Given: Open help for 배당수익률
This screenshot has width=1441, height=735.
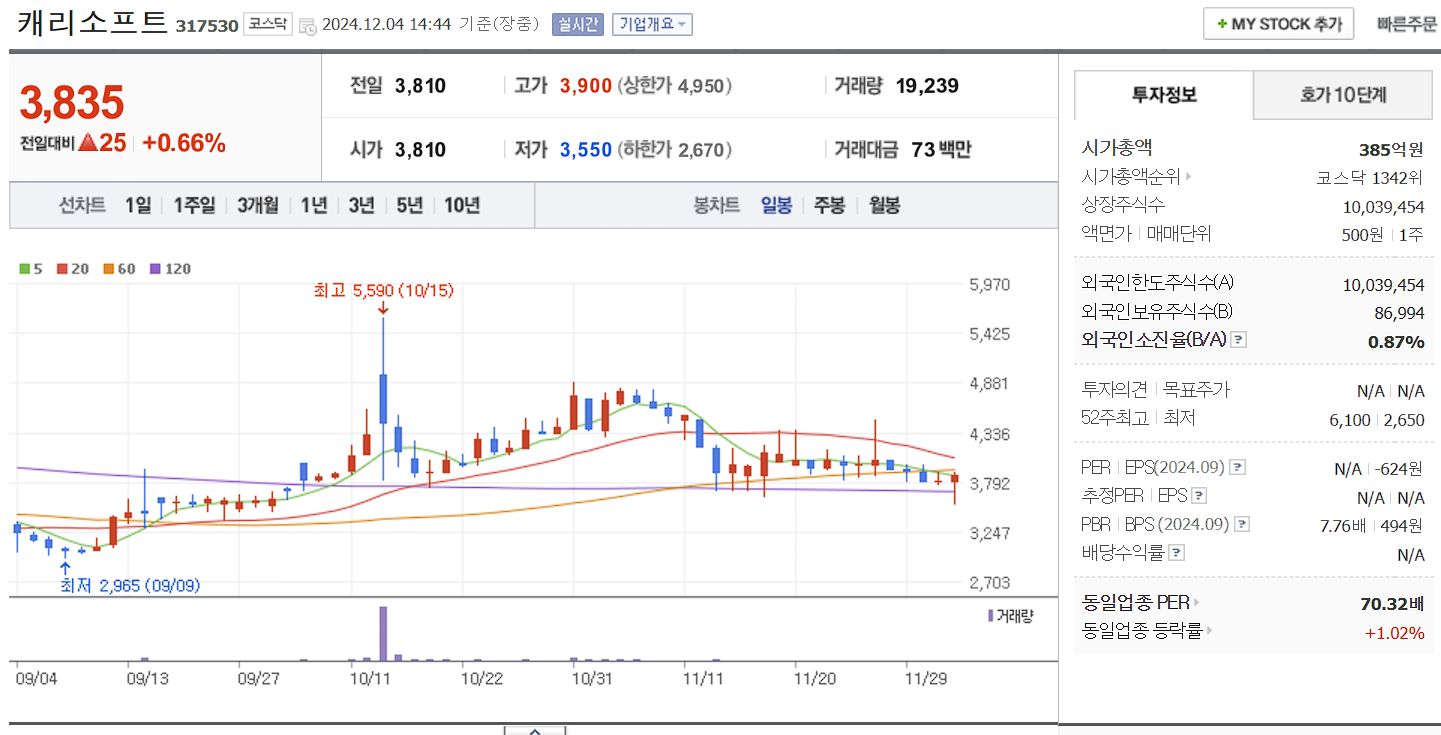Looking at the screenshot, I should point(1175,552).
